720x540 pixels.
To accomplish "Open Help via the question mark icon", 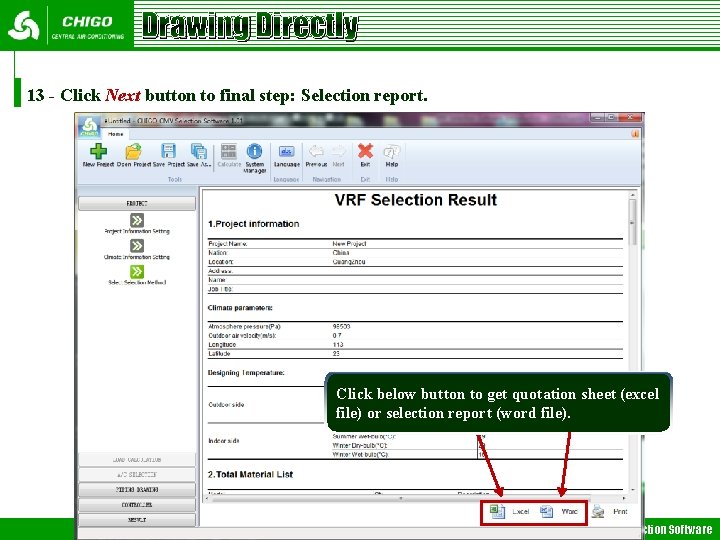I will tap(392, 151).
